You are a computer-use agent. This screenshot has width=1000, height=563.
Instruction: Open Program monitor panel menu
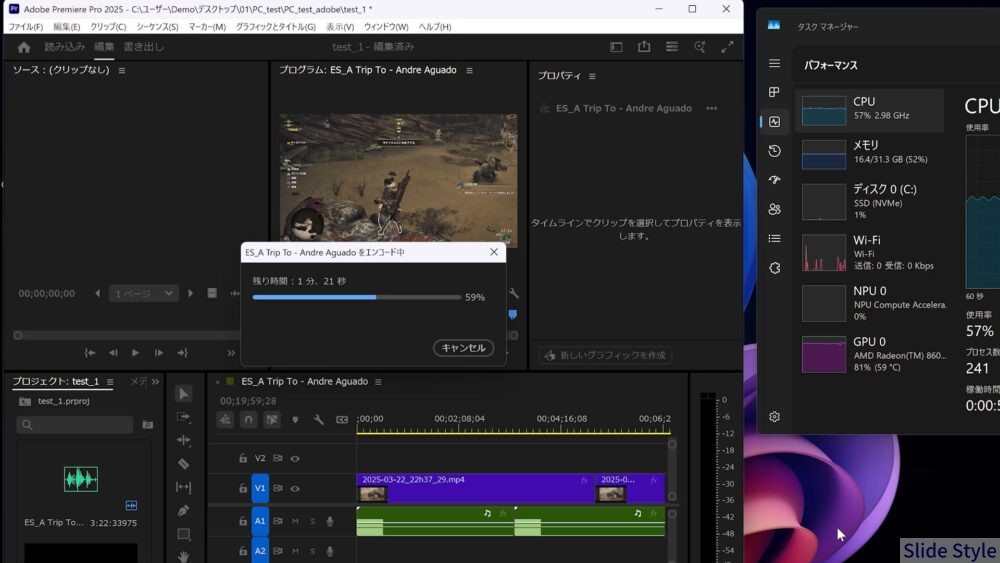[x=469, y=70]
